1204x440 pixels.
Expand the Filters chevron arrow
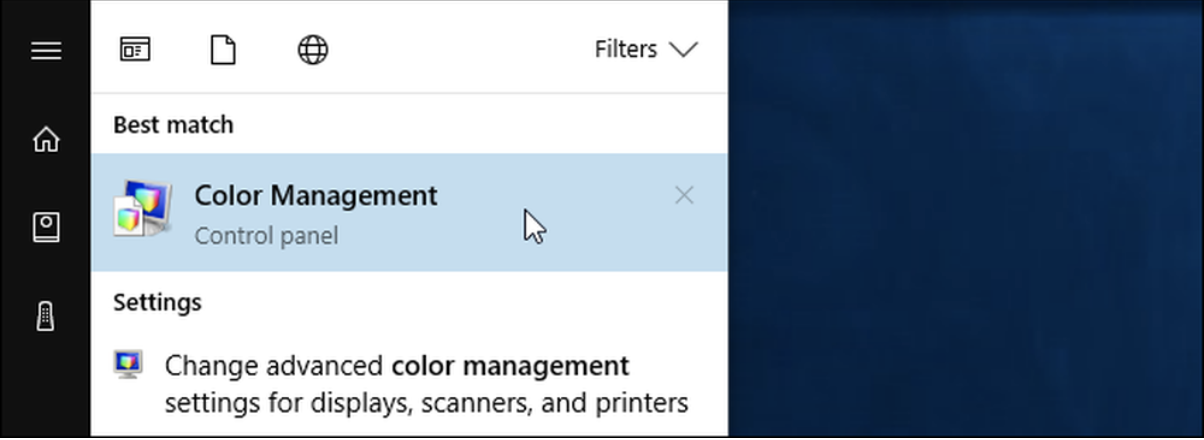683,49
